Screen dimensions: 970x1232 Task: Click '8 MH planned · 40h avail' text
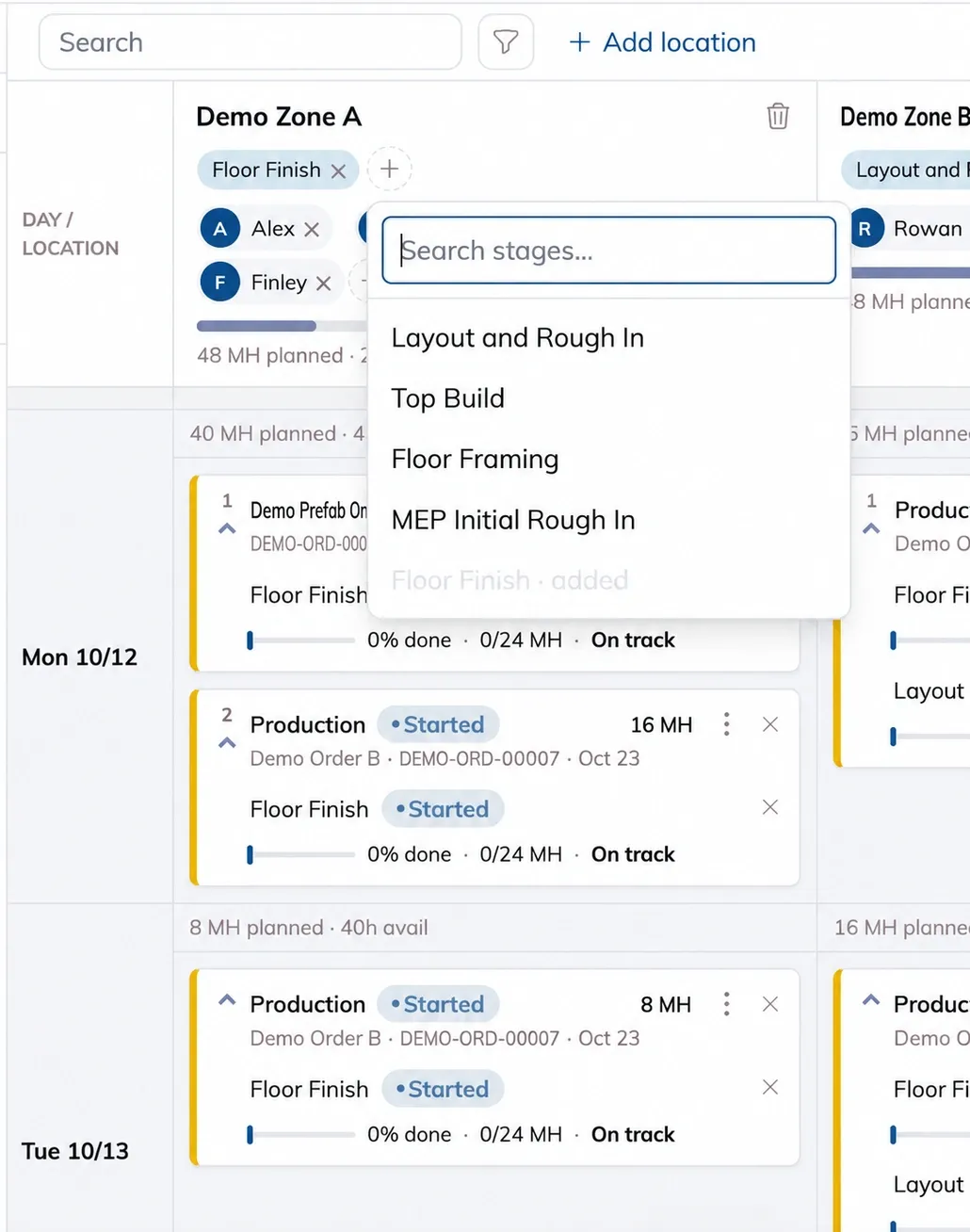[x=309, y=928]
